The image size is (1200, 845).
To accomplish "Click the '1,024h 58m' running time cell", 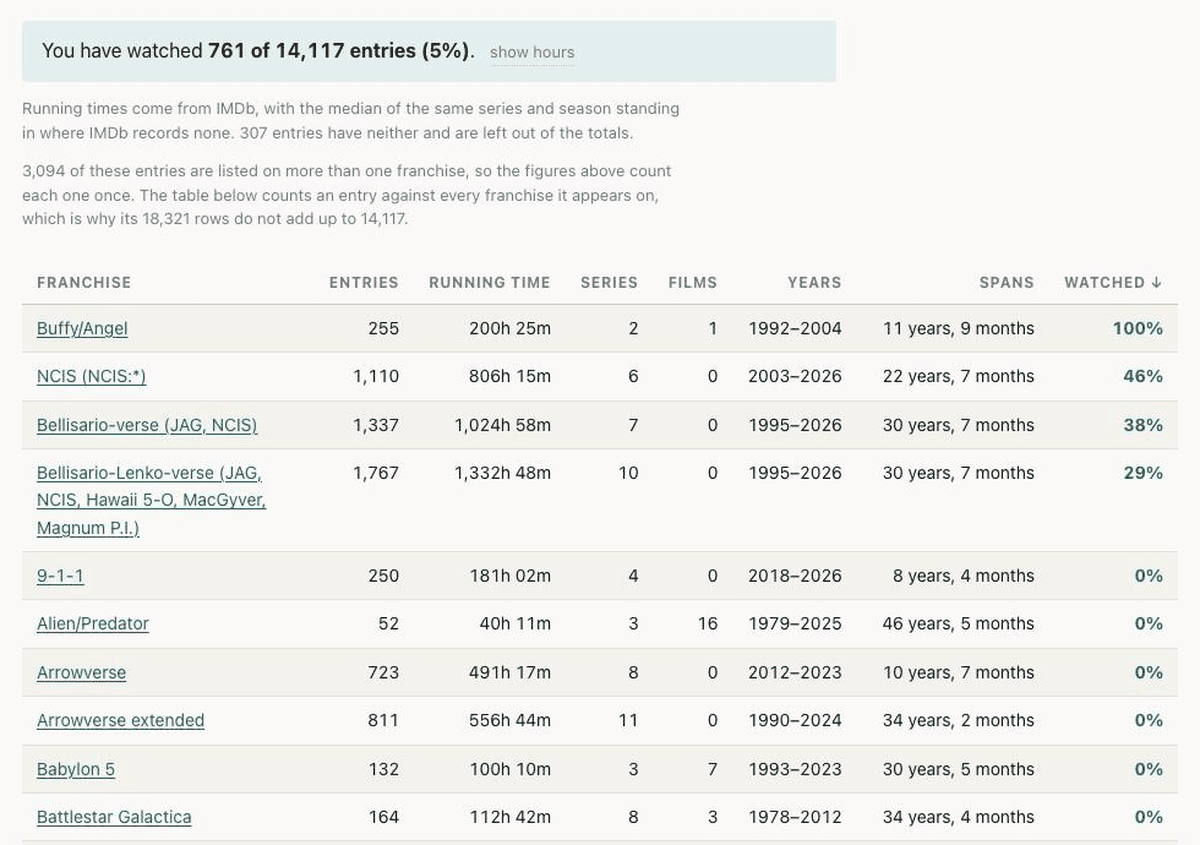I will coord(503,425).
